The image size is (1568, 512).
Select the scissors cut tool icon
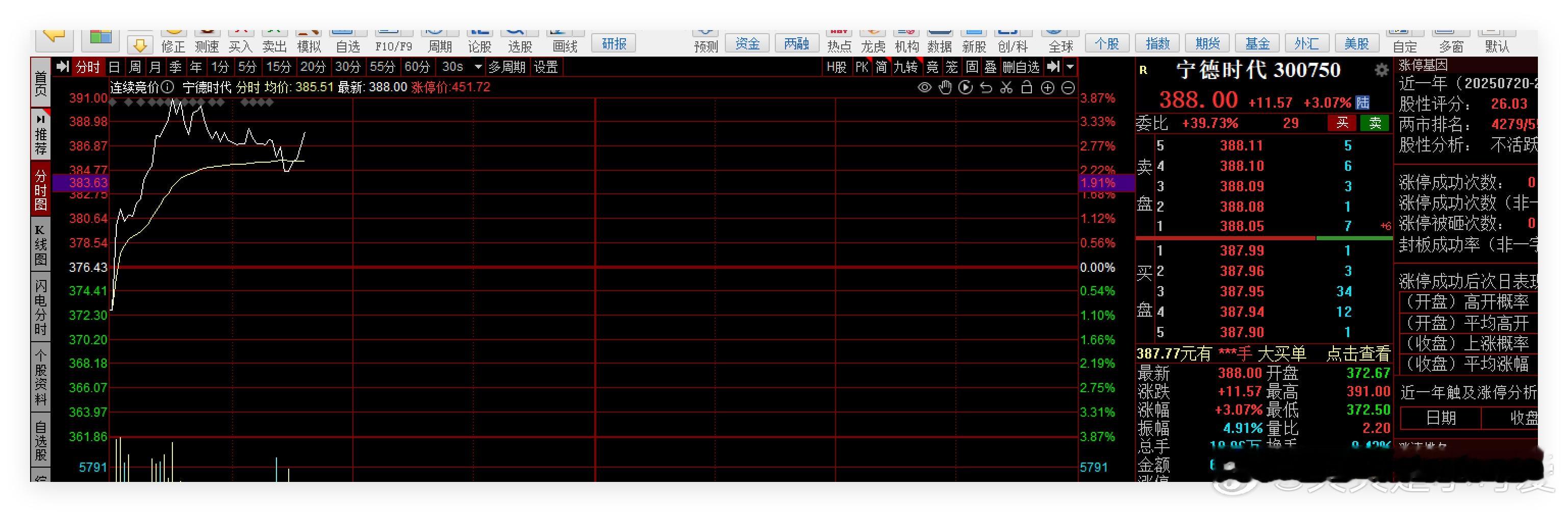(x=1006, y=88)
